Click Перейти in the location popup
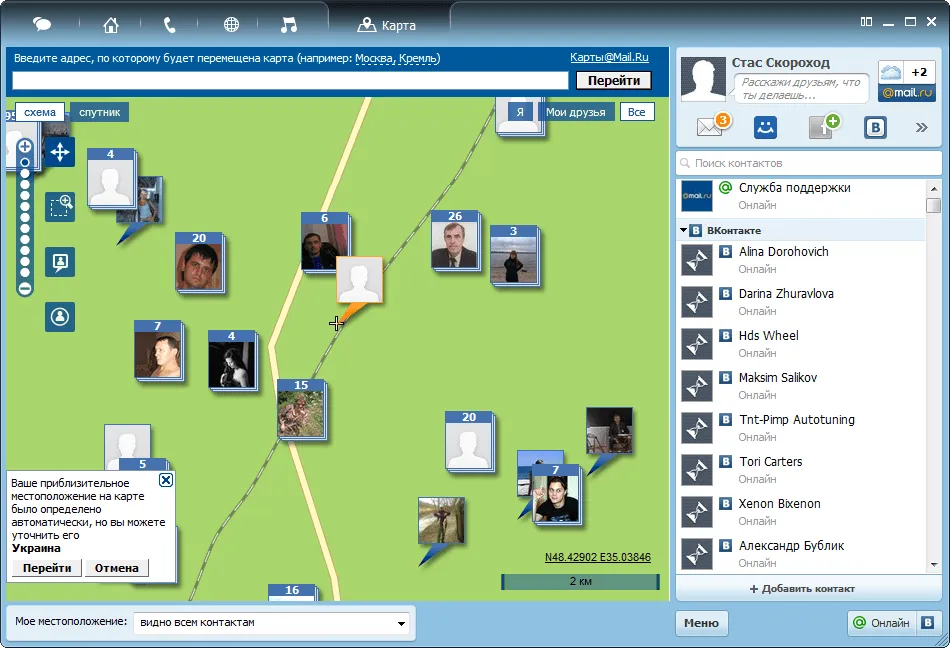Screen dimensions: 950x648 tap(47, 568)
